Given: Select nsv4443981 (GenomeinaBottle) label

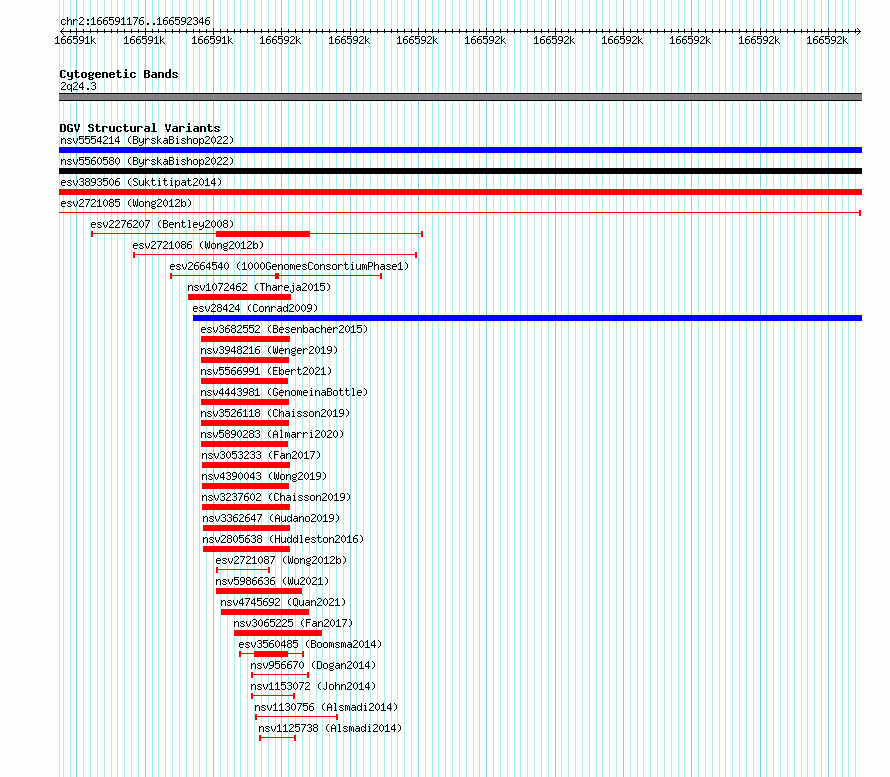Looking at the screenshot, I should 284,392.
